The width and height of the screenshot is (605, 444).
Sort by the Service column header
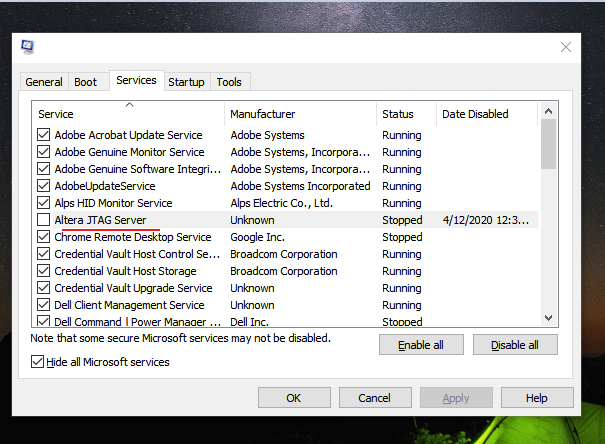[128, 114]
